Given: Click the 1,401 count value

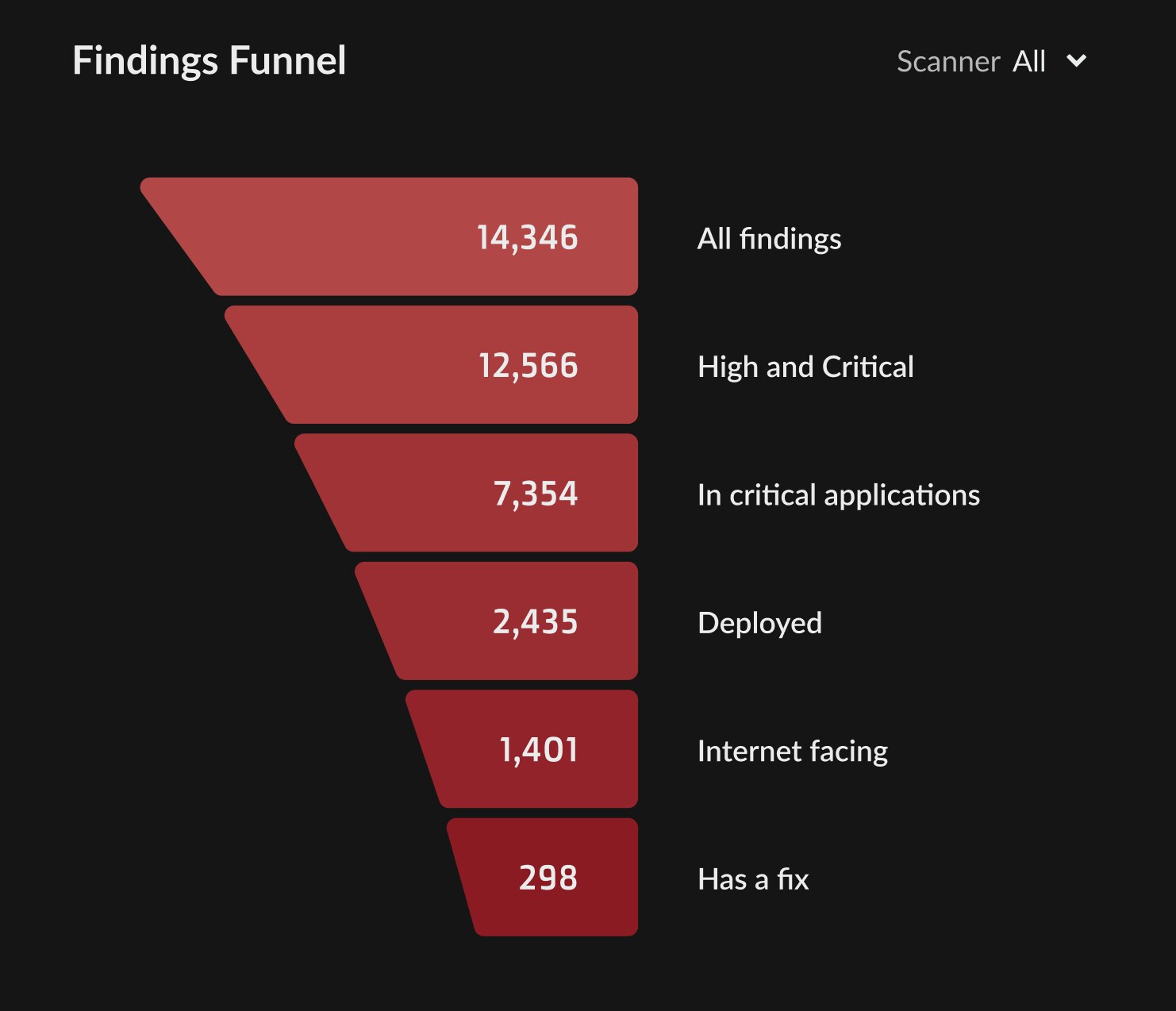Looking at the screenshot, I should click(x=538, y=750).
